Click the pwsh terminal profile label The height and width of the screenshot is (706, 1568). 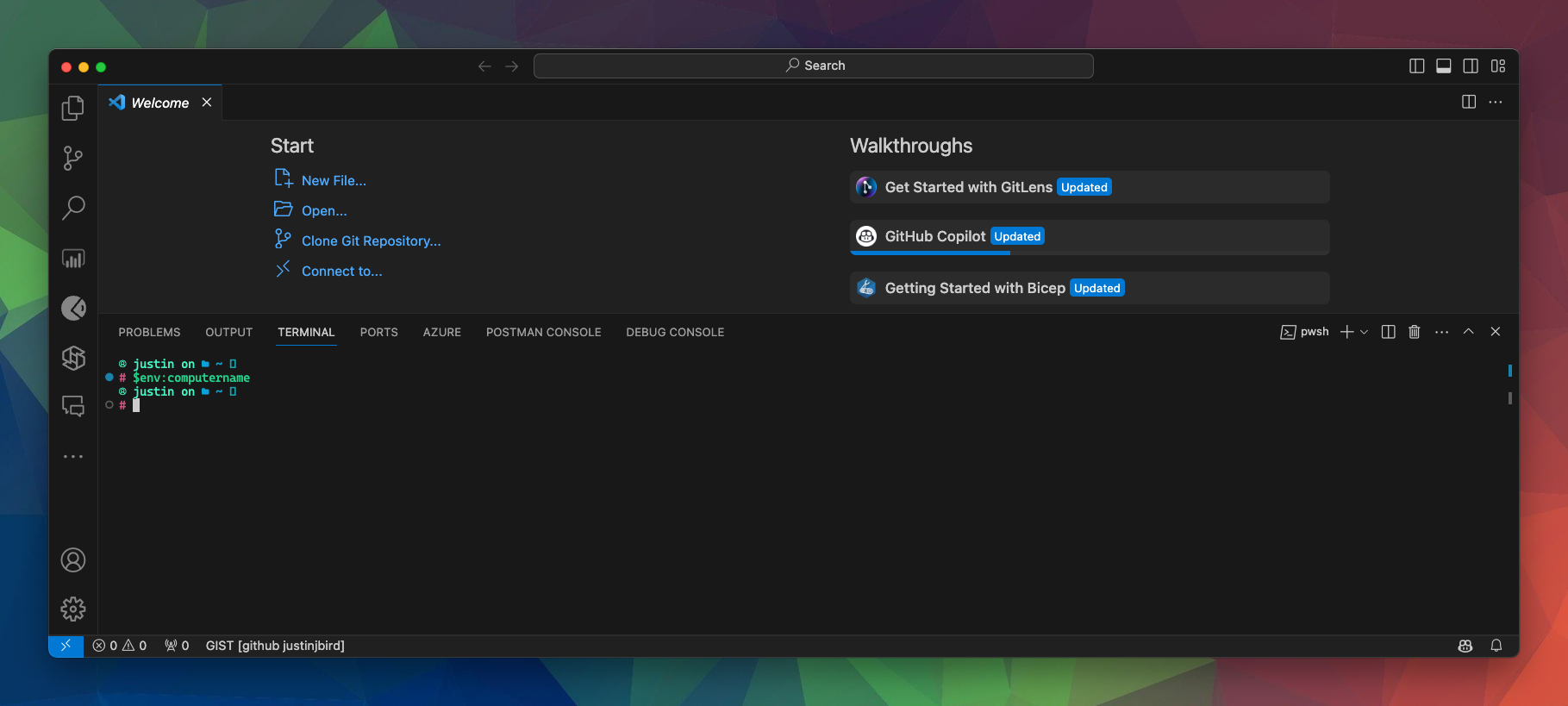coord(1304,332)
